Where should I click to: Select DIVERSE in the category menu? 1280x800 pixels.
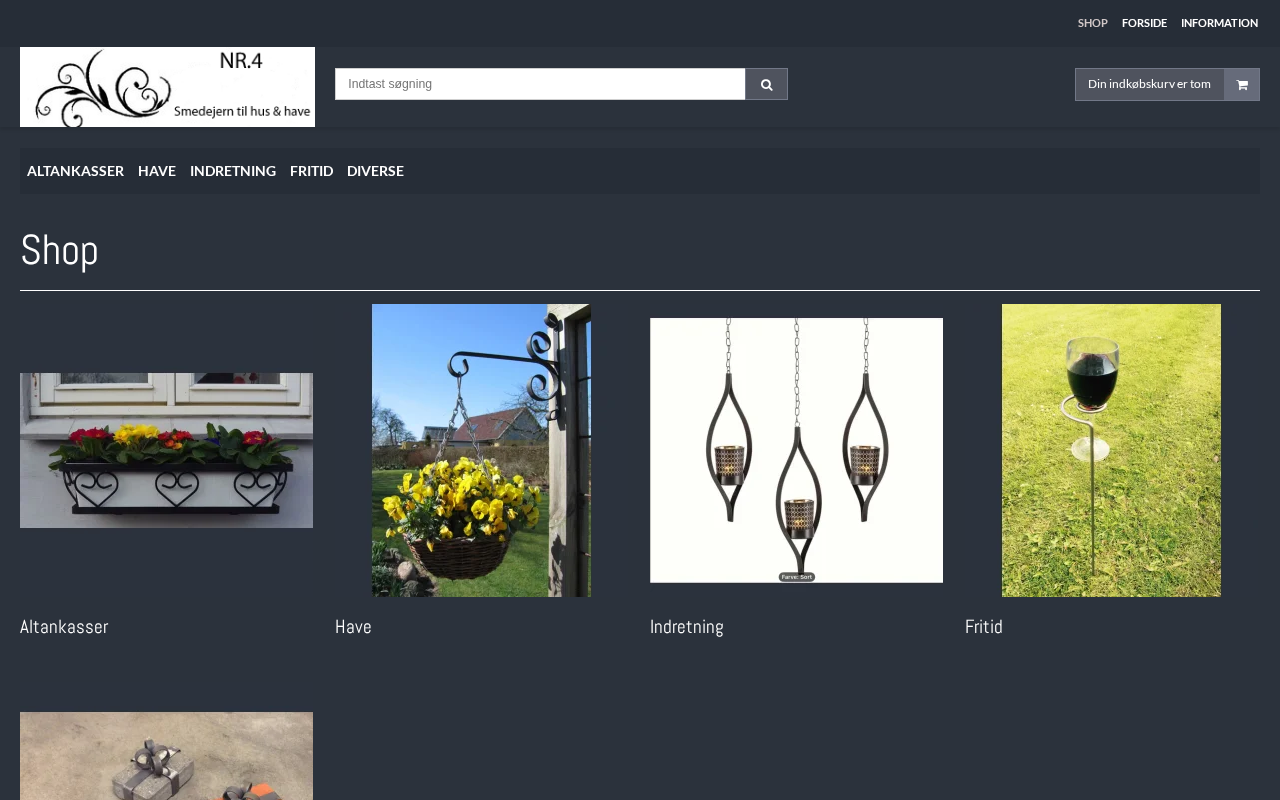click(375, 171)
